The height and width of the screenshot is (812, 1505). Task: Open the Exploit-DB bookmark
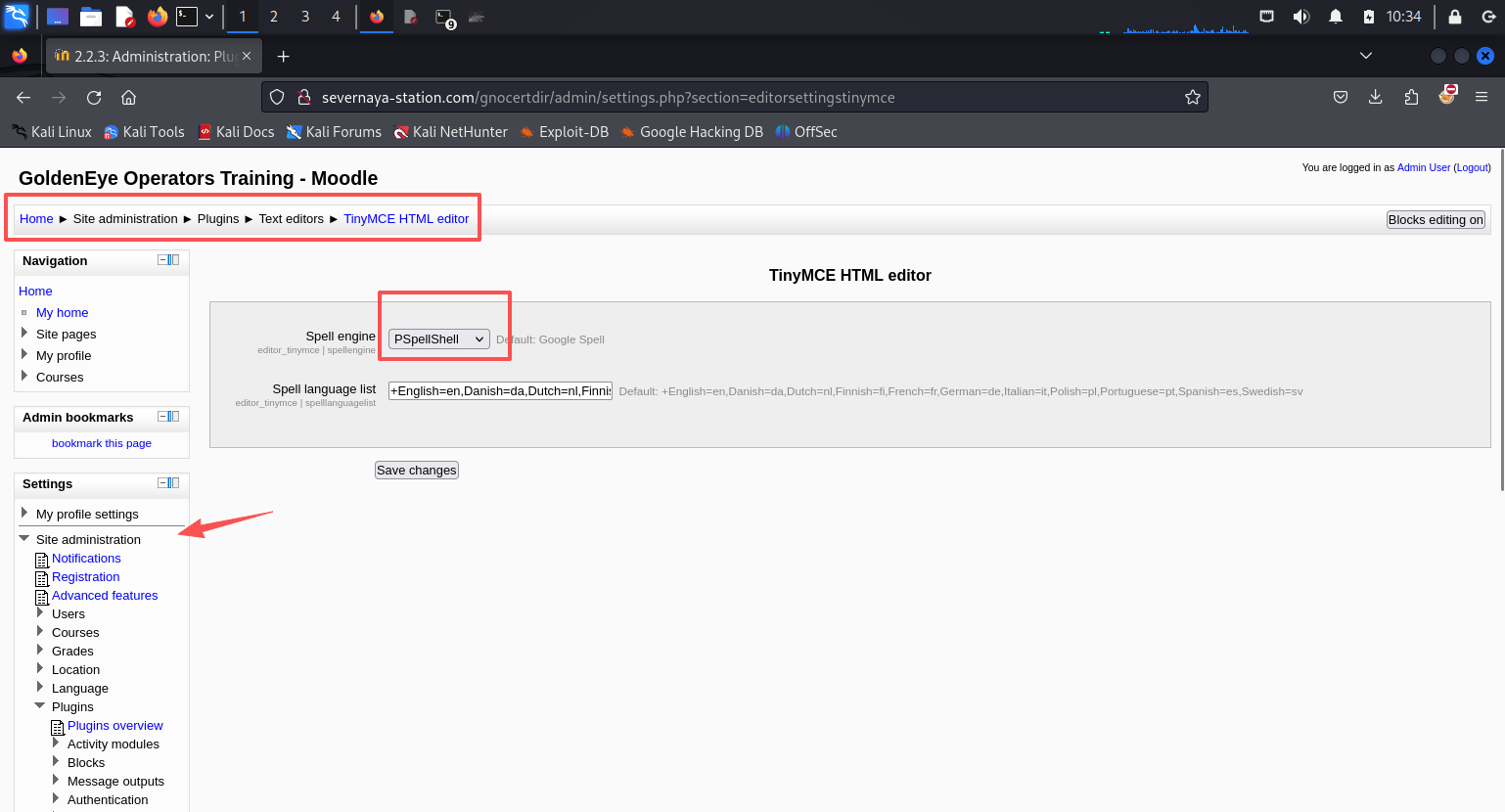tap(565, 132)
